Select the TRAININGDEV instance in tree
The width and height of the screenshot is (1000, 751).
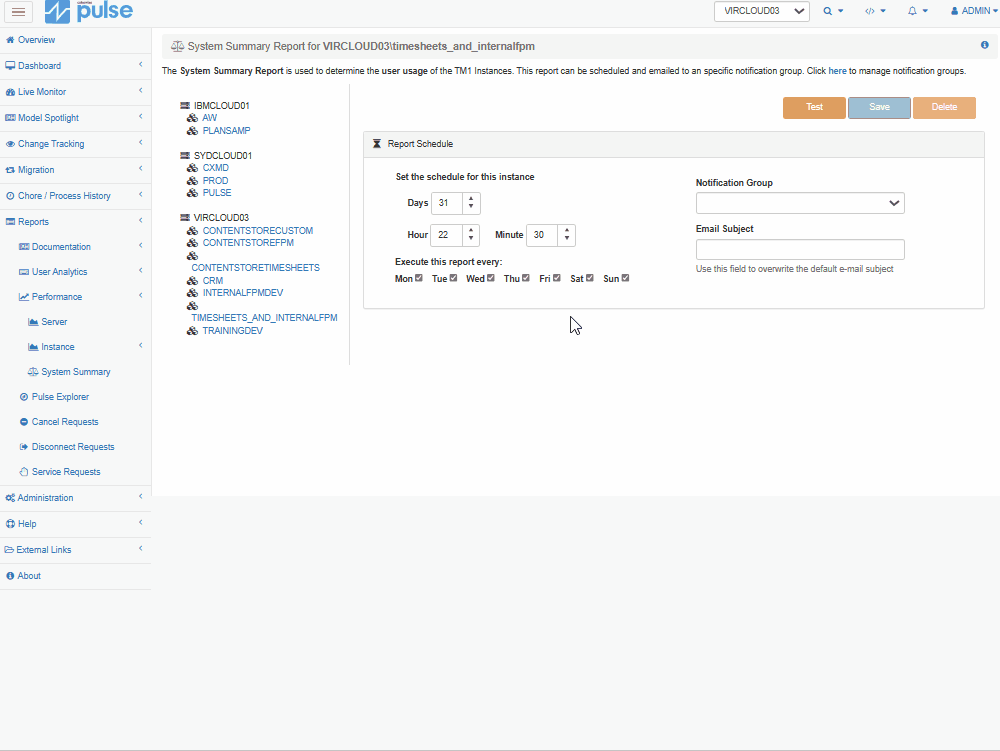click(233, 331)
